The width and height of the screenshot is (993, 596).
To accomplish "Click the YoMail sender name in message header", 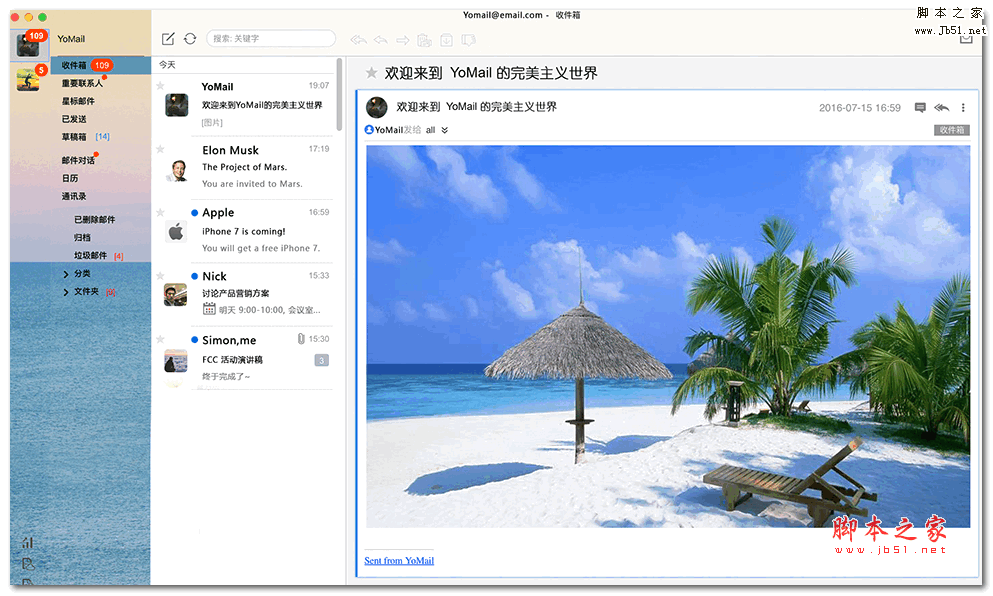I will (389, 130).
